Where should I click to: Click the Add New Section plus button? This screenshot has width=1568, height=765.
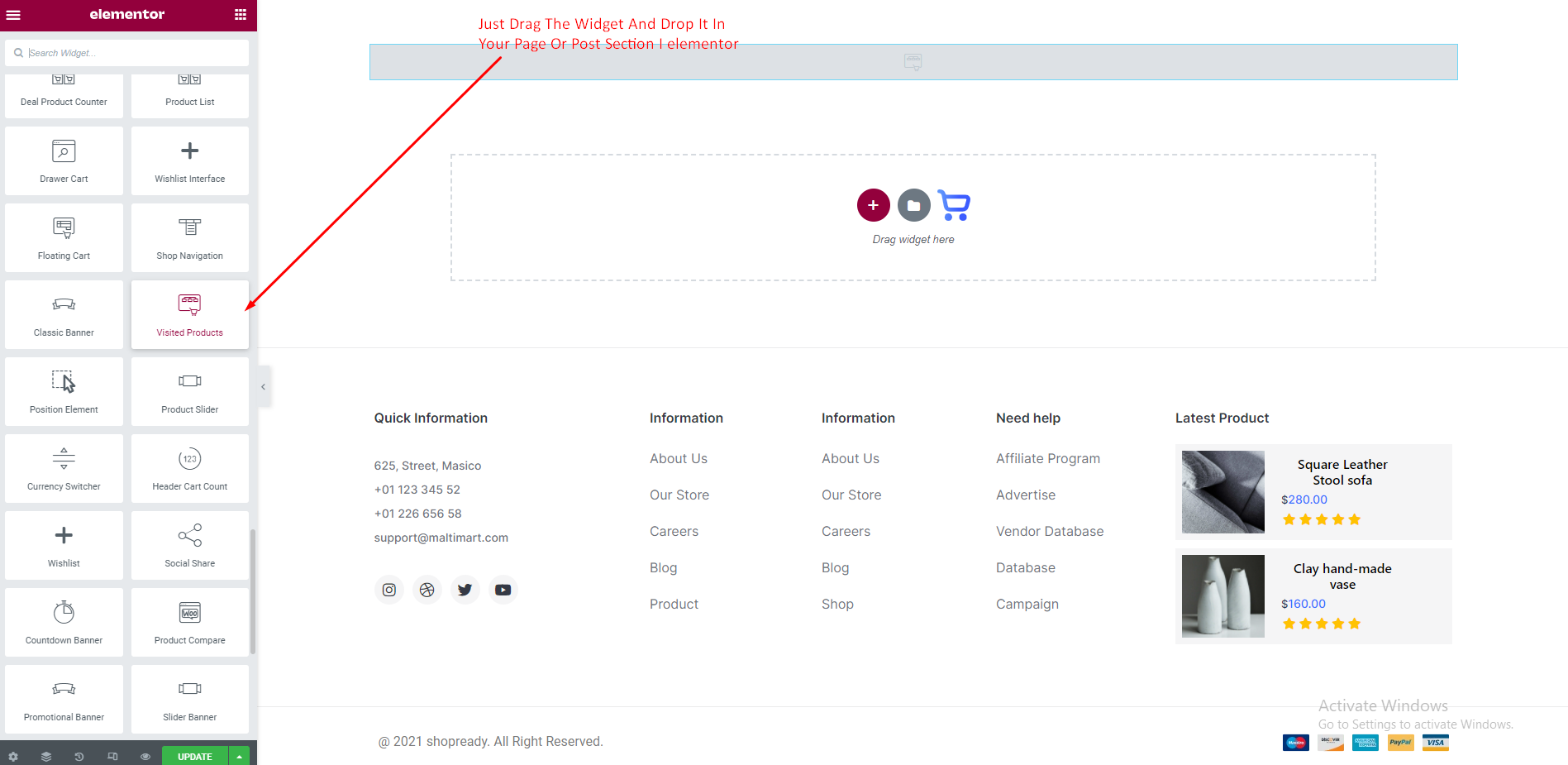873,205
